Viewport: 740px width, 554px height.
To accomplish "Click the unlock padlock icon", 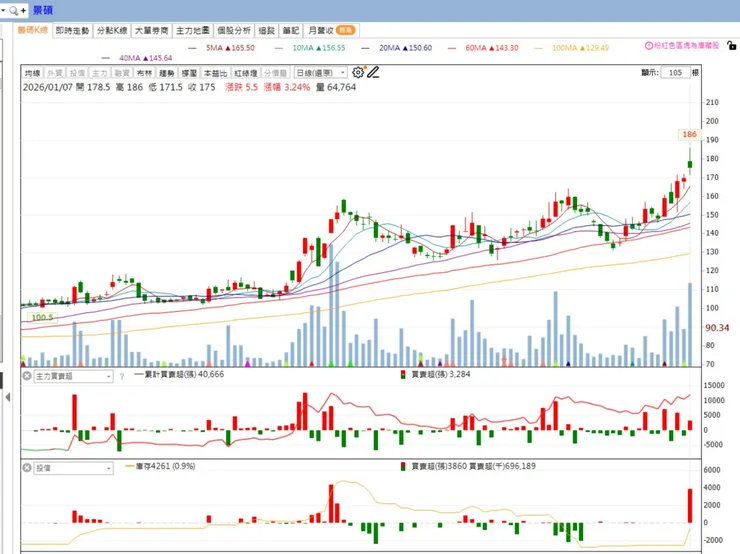I will 732,46.
